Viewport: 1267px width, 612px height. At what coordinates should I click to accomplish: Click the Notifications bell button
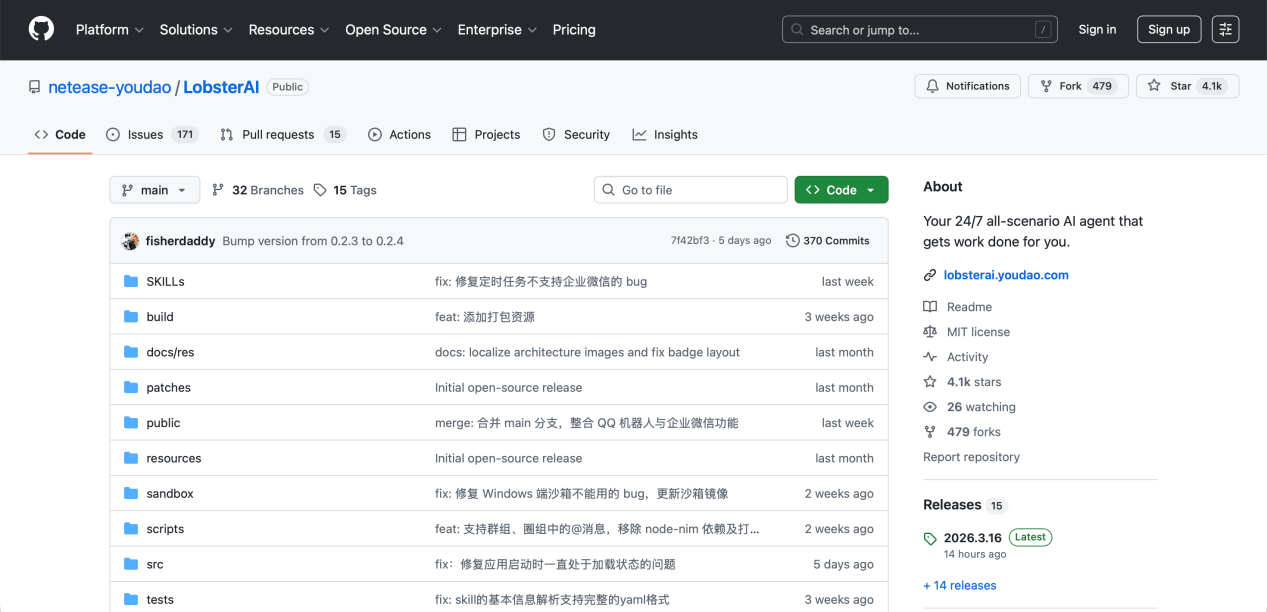coord(967,86)
